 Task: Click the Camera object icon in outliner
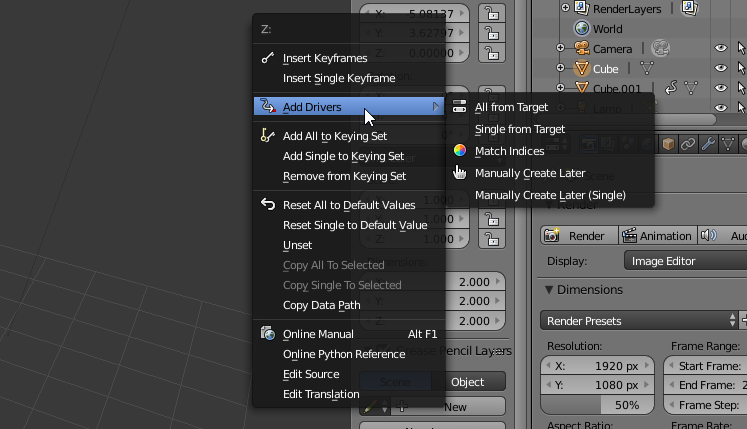point(582,48)
